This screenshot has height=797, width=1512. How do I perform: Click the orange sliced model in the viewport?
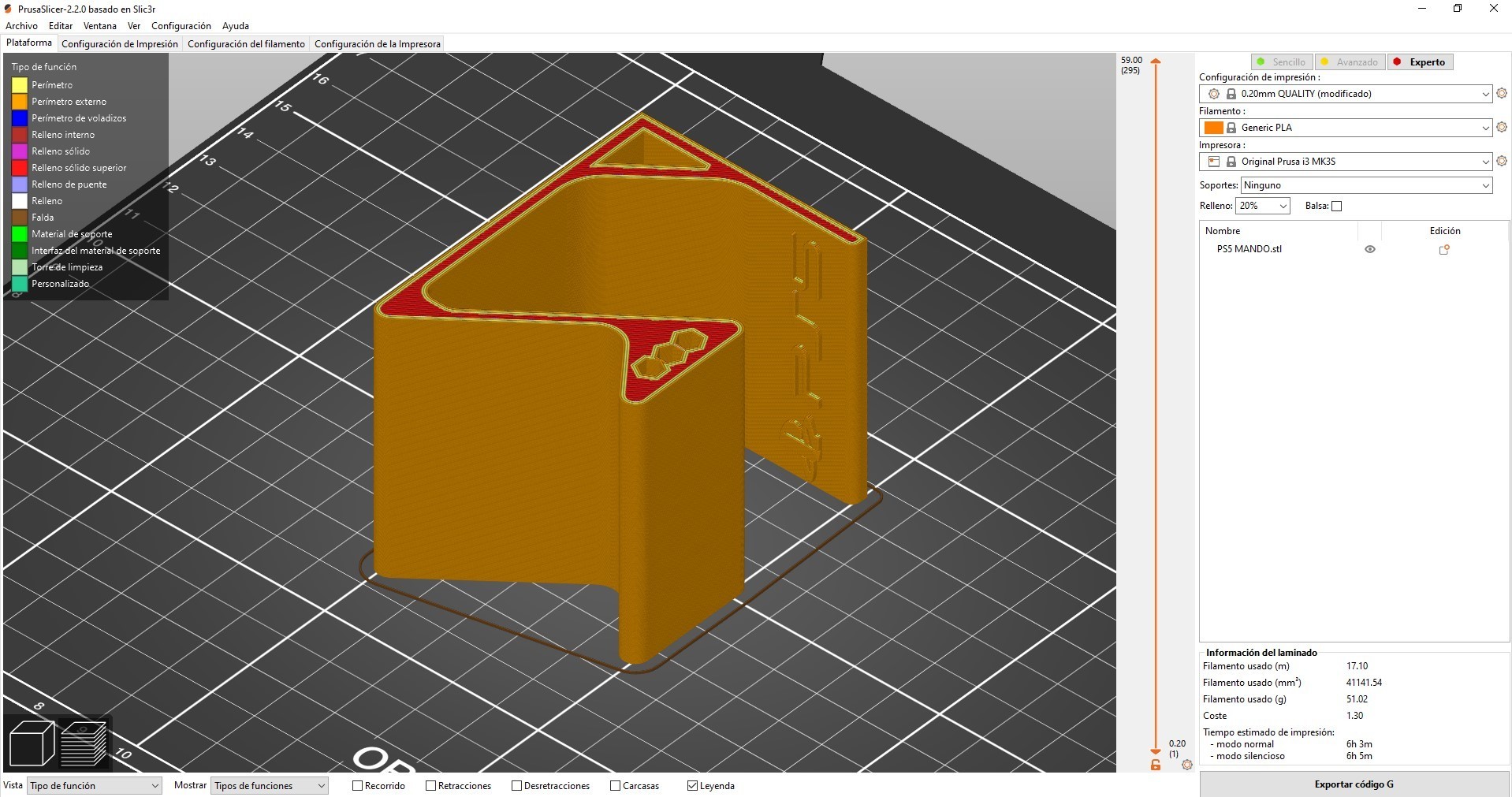coord(505,449)
